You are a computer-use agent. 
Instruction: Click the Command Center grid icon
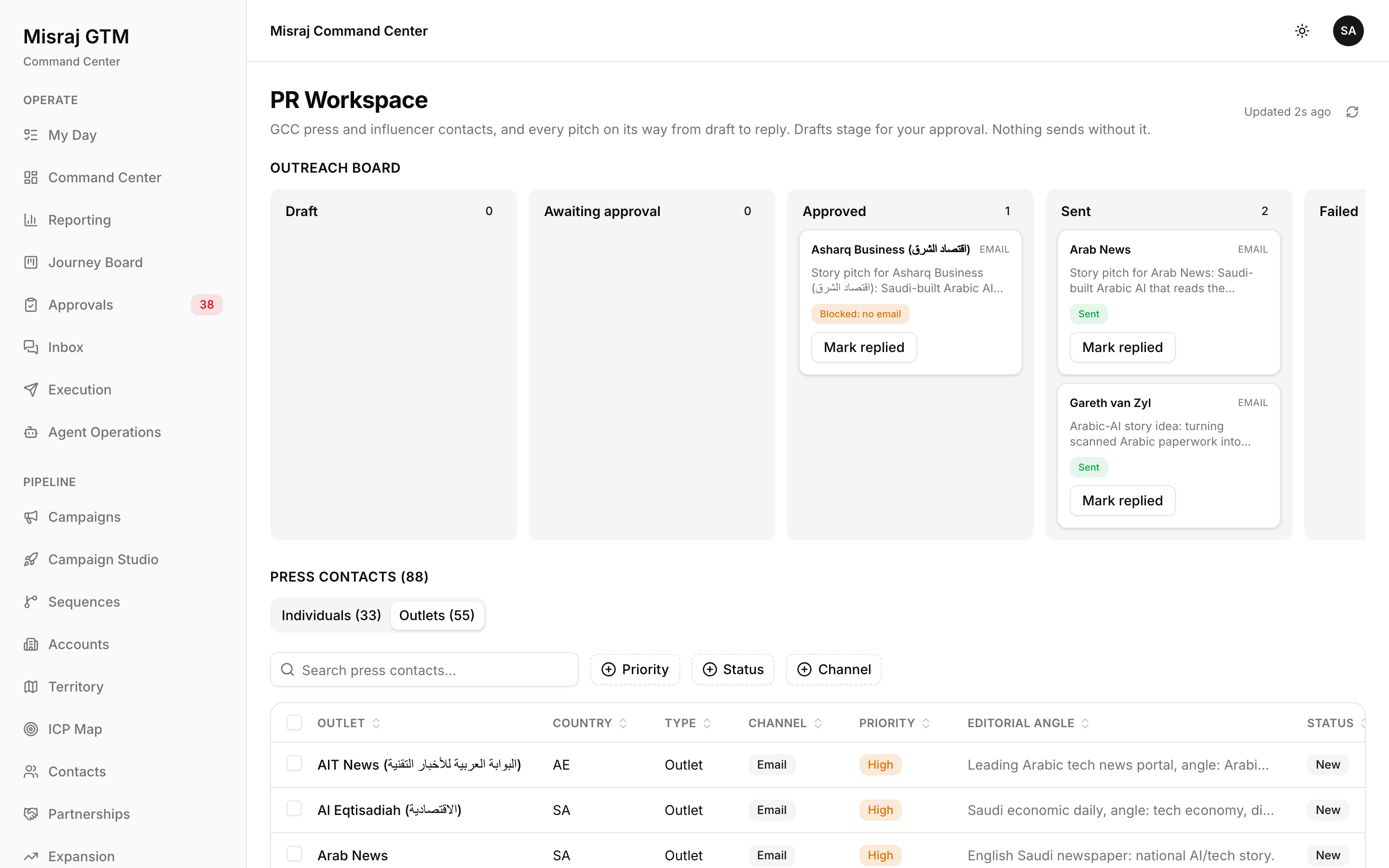[31, 177]
